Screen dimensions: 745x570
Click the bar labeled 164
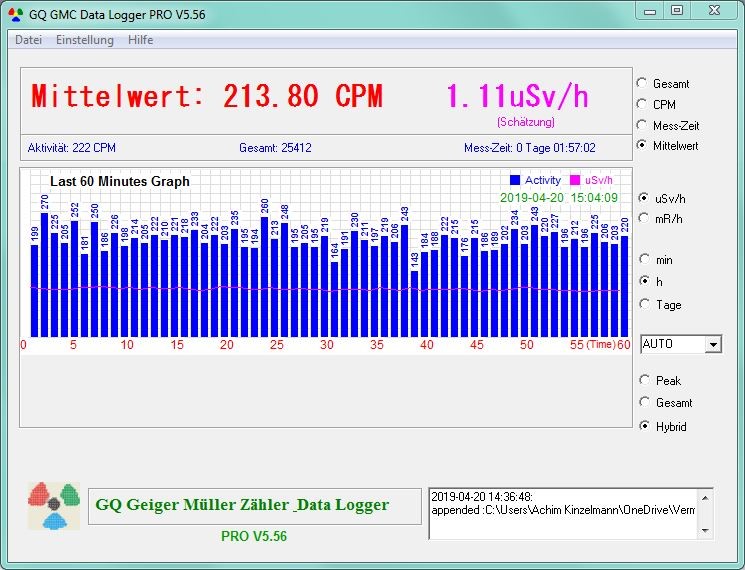[x=334, y=299]
